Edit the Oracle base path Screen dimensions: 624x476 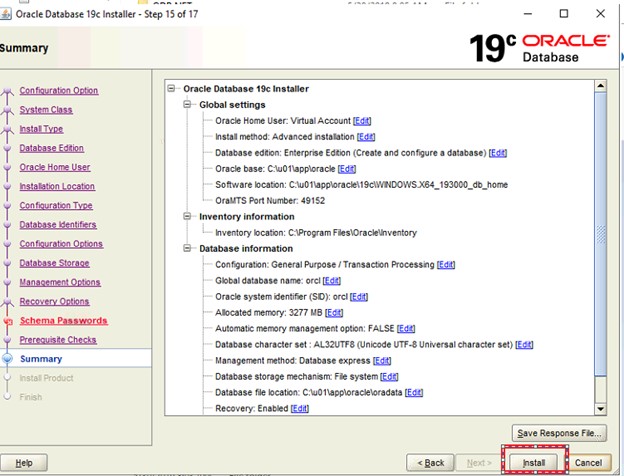tap(347, 169)
